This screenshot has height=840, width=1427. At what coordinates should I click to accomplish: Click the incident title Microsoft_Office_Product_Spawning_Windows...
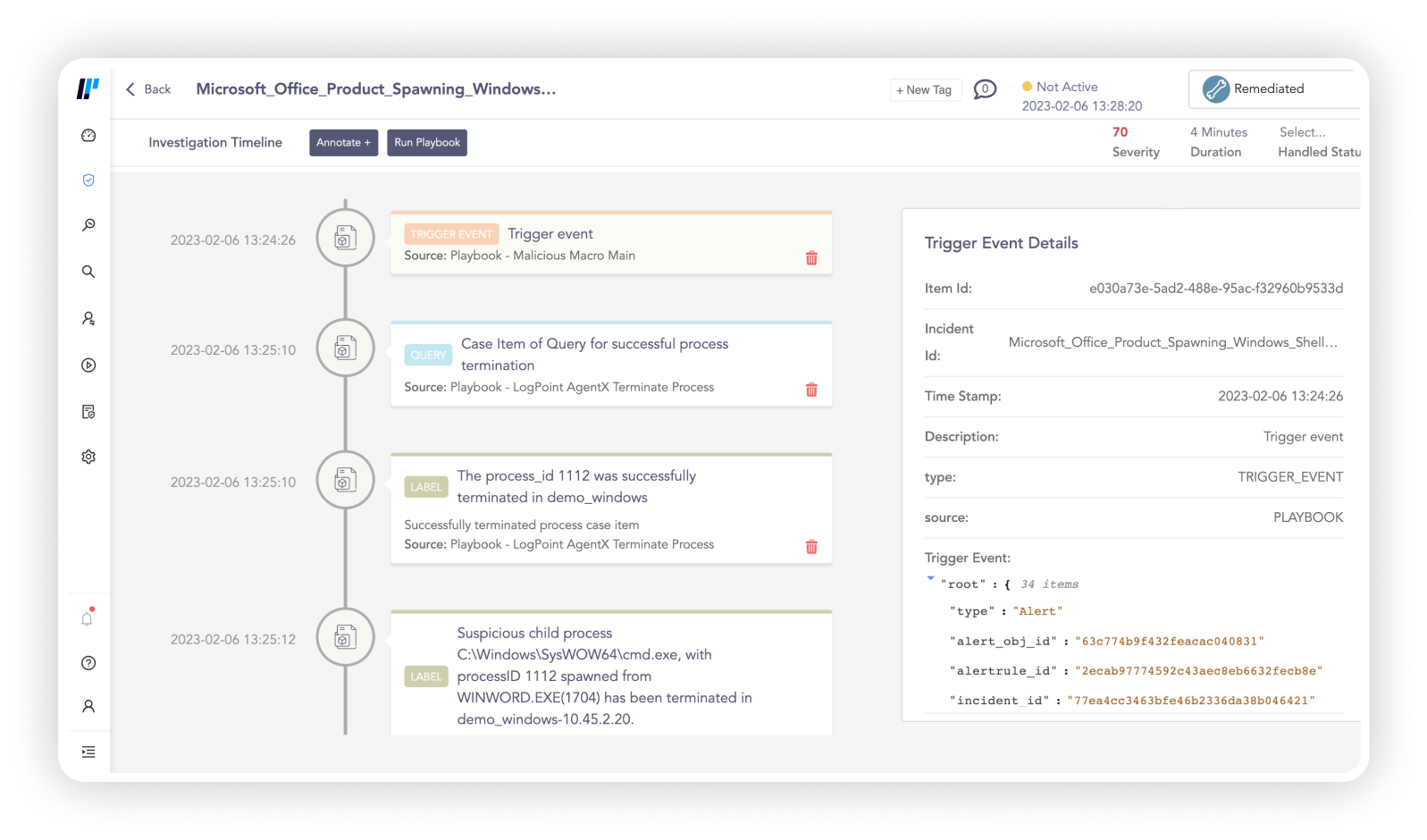(x=376, y=89)
